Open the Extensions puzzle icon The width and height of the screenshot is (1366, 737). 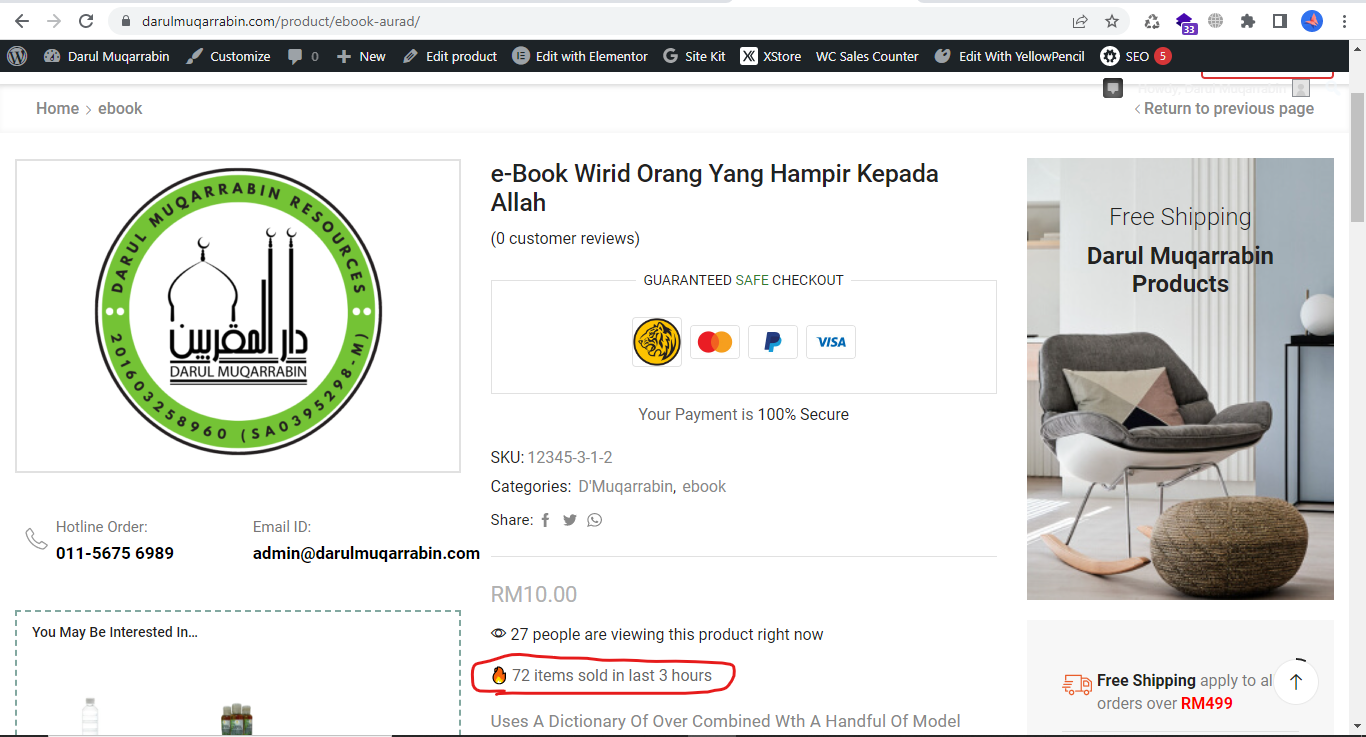pyautogui.click(x=1247, y=21)
